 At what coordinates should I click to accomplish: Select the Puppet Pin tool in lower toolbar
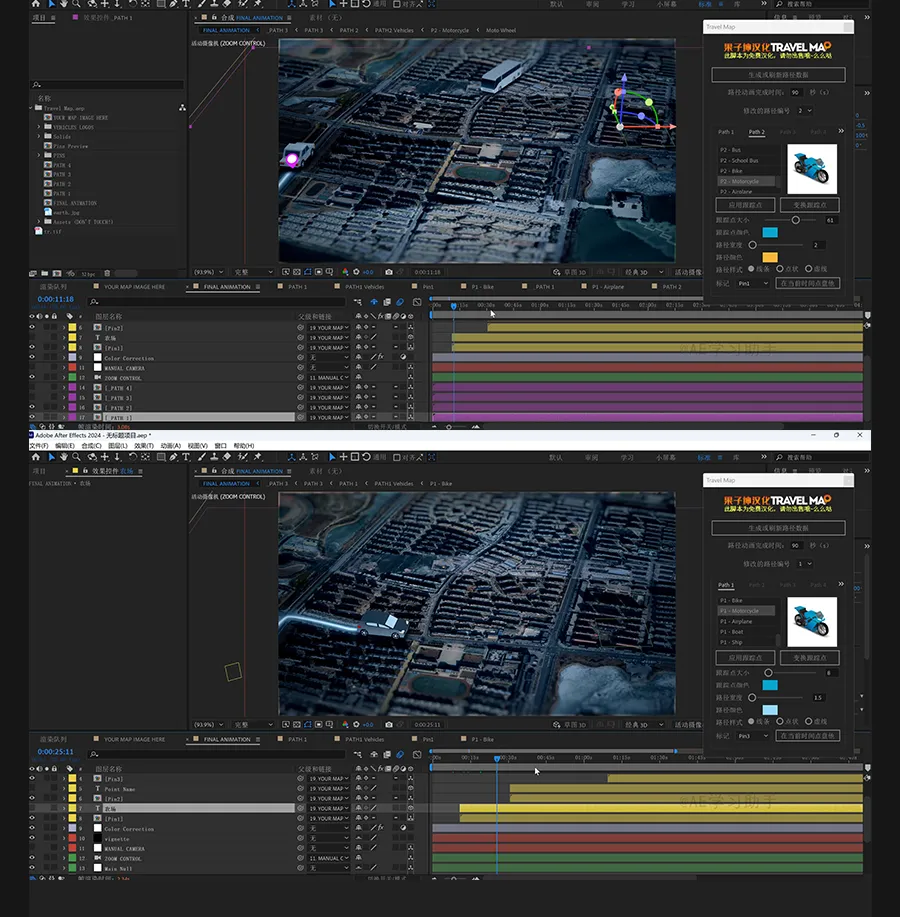258,457
